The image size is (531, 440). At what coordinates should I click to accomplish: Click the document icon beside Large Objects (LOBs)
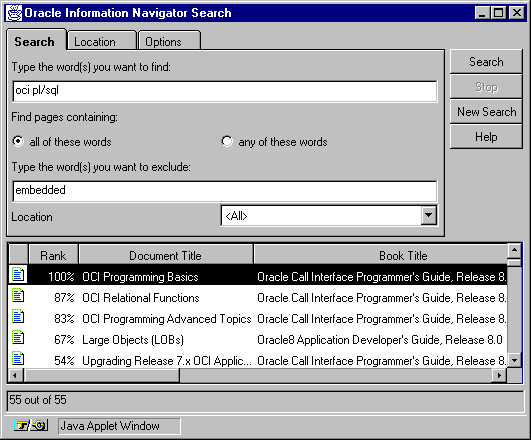click(x=18, y=337)
